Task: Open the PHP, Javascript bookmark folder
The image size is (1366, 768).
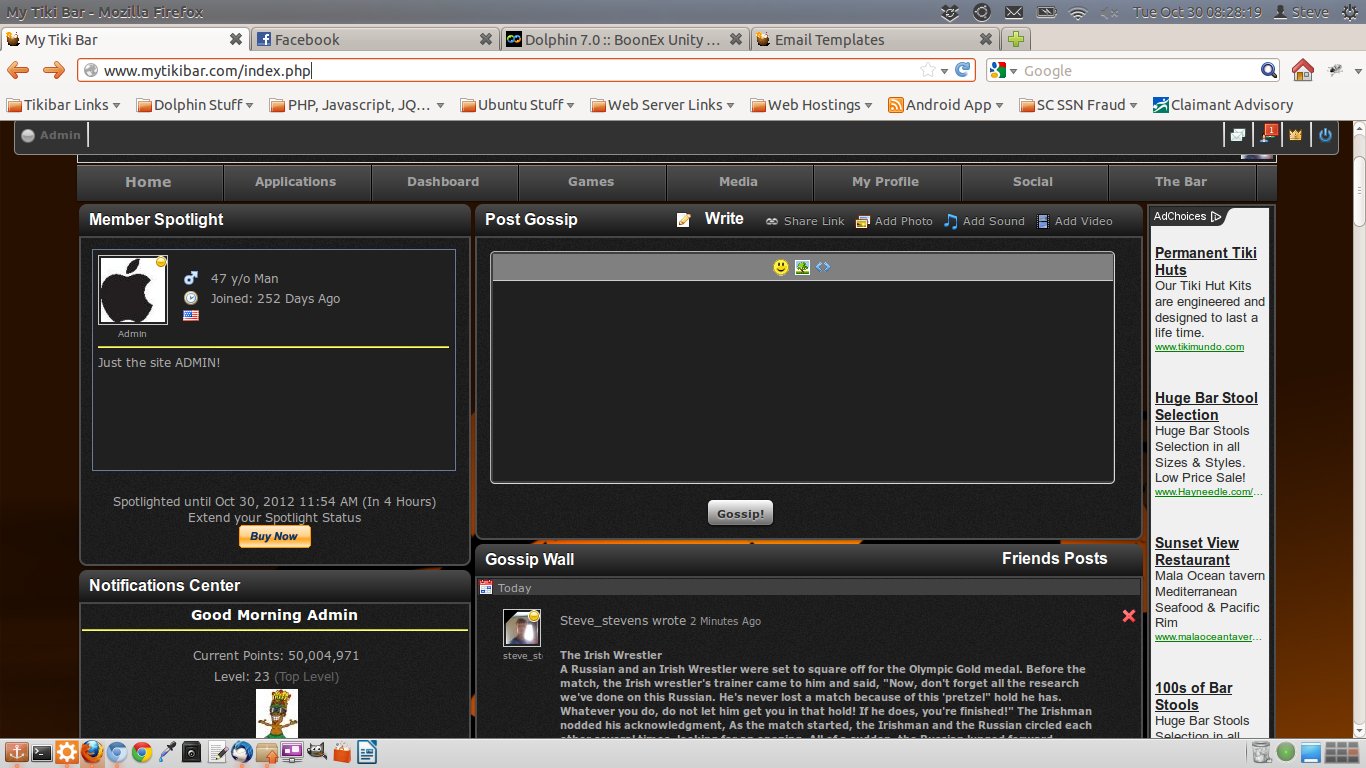Action: point(356,105)
